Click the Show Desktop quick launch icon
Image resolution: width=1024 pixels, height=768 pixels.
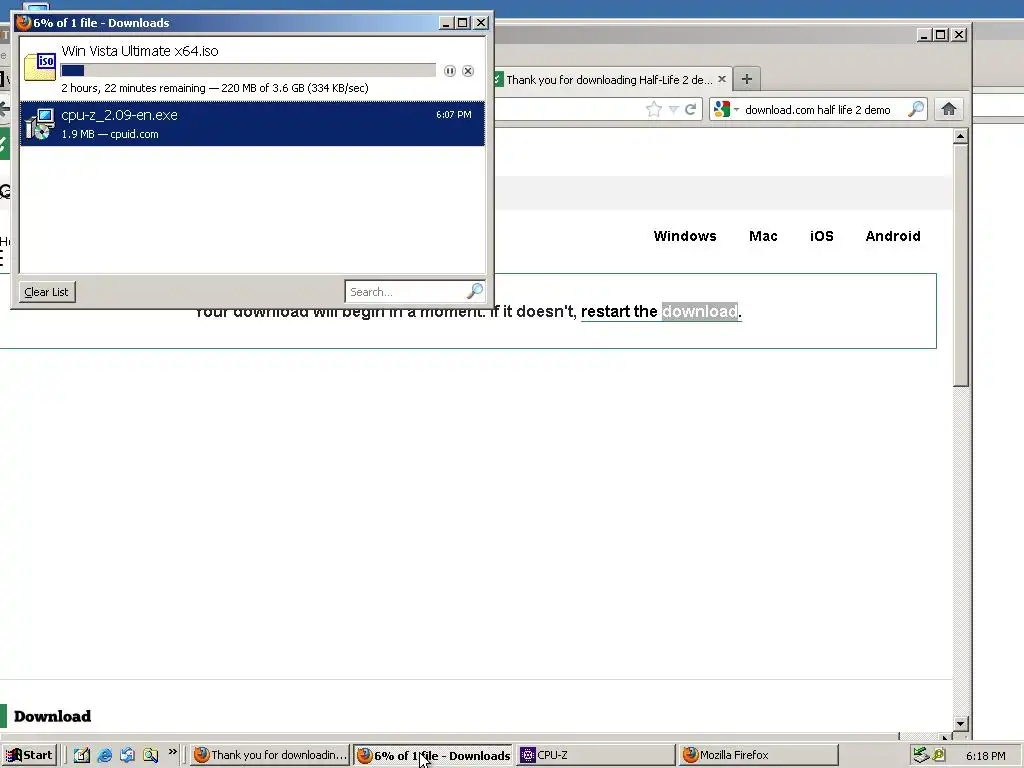[x=82, y=755]
